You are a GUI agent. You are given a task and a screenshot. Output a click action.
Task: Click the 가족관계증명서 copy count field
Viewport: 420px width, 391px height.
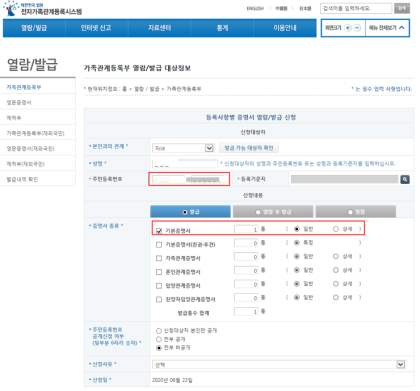[x=246, y=257]
